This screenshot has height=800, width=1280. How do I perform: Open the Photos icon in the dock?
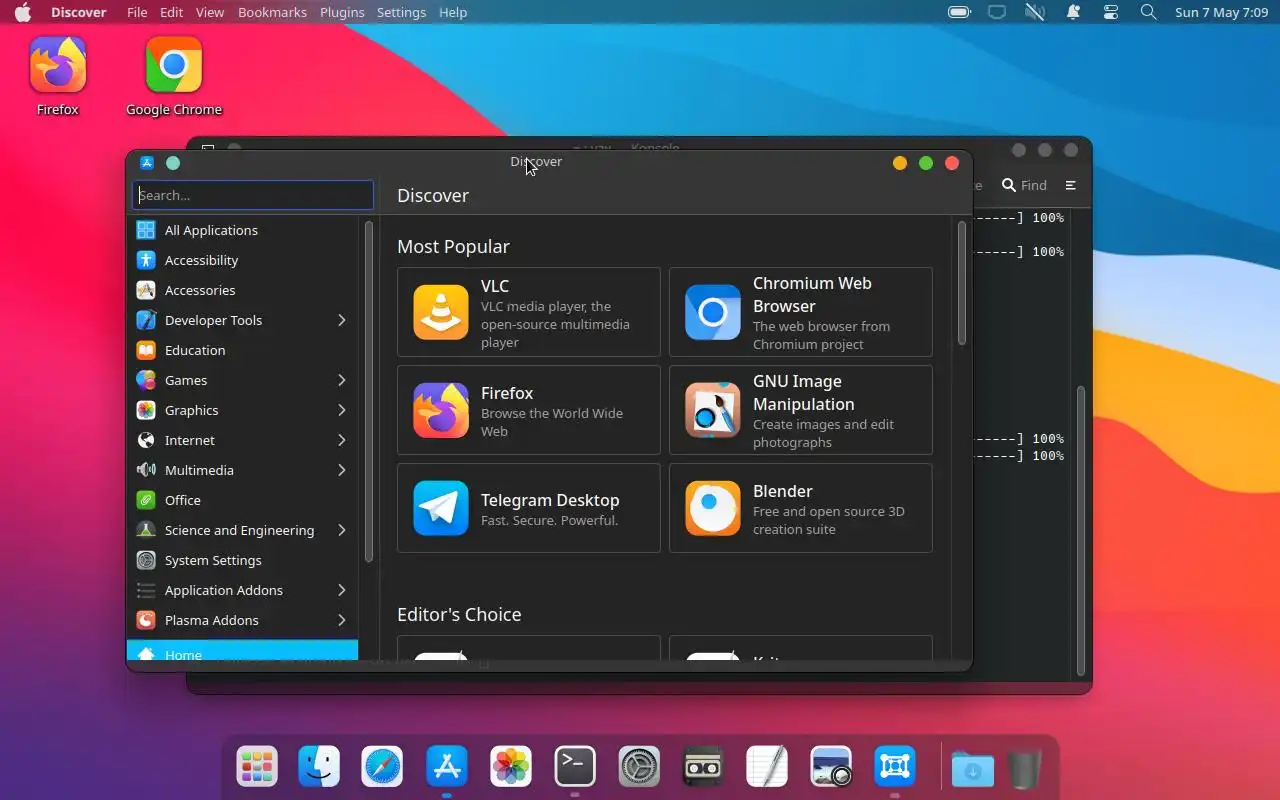(511, 767)
